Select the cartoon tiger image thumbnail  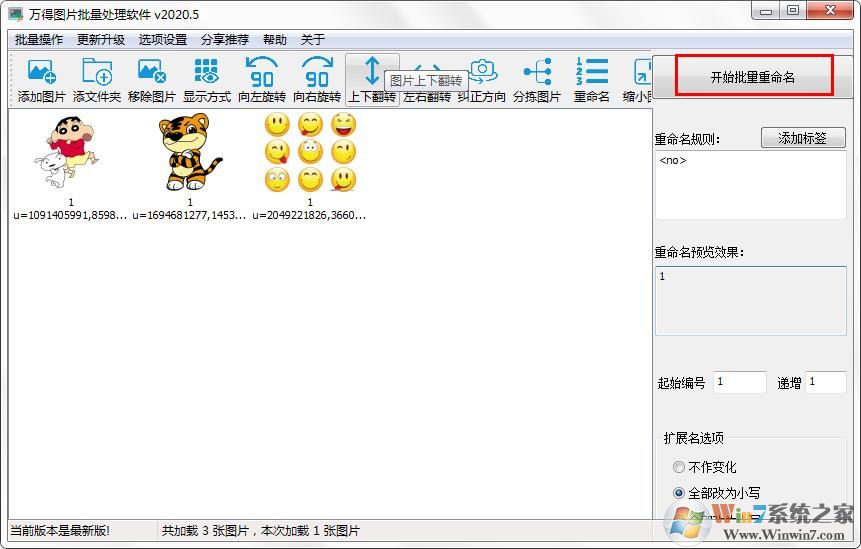click(x=190, y=152)
